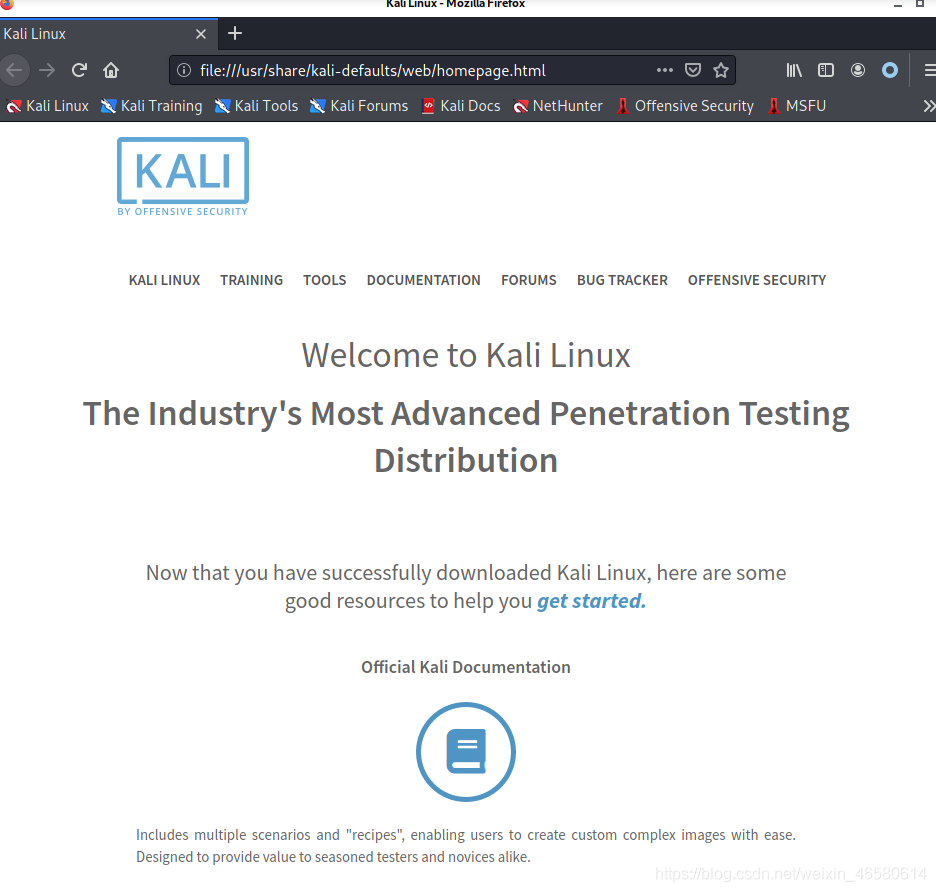Go to the Firefox home page
Image resolution: width=936 pixels, height=892 pixels.
click(111, 70)
